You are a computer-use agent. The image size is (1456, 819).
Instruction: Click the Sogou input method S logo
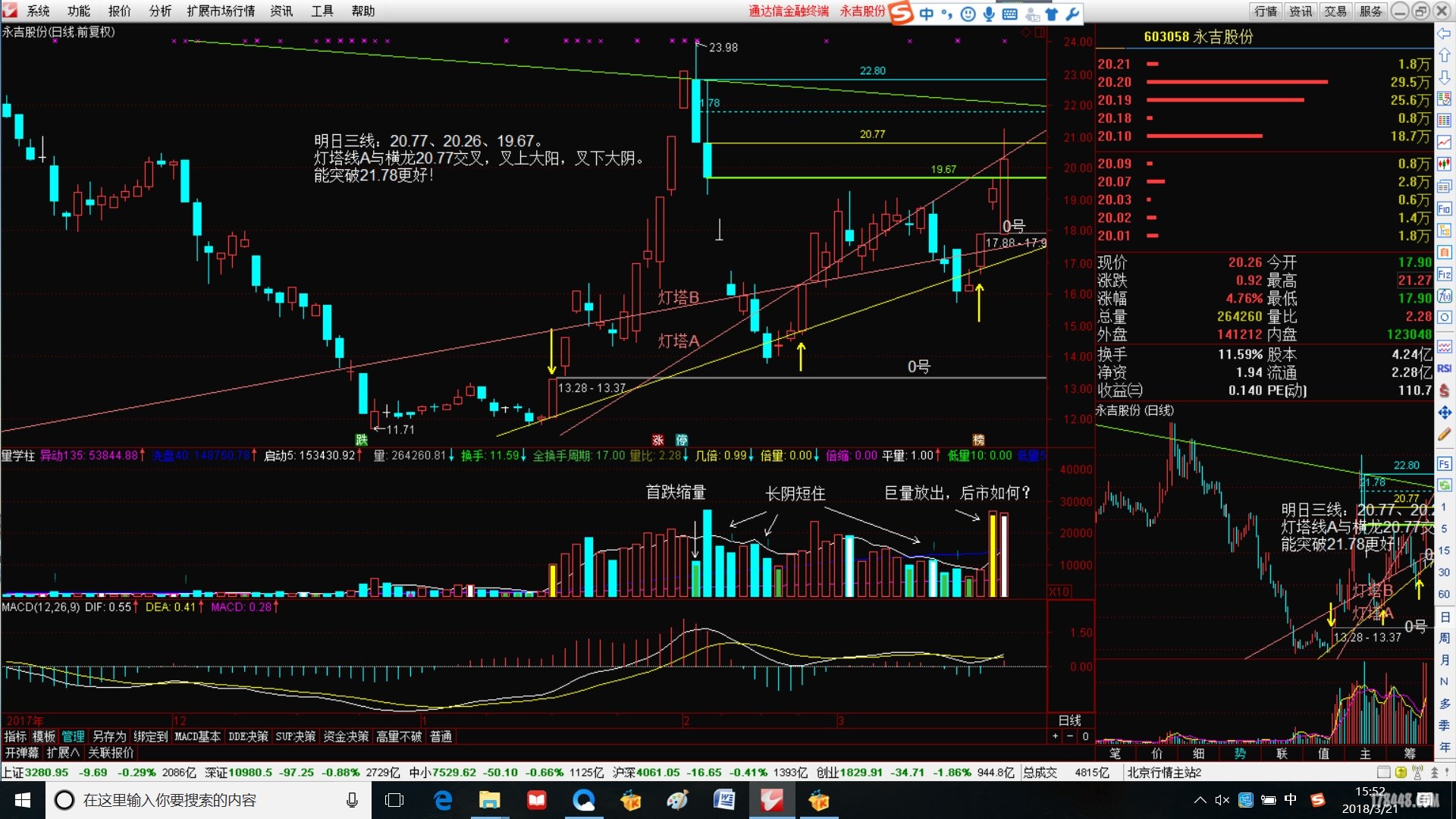coord(901,13)
